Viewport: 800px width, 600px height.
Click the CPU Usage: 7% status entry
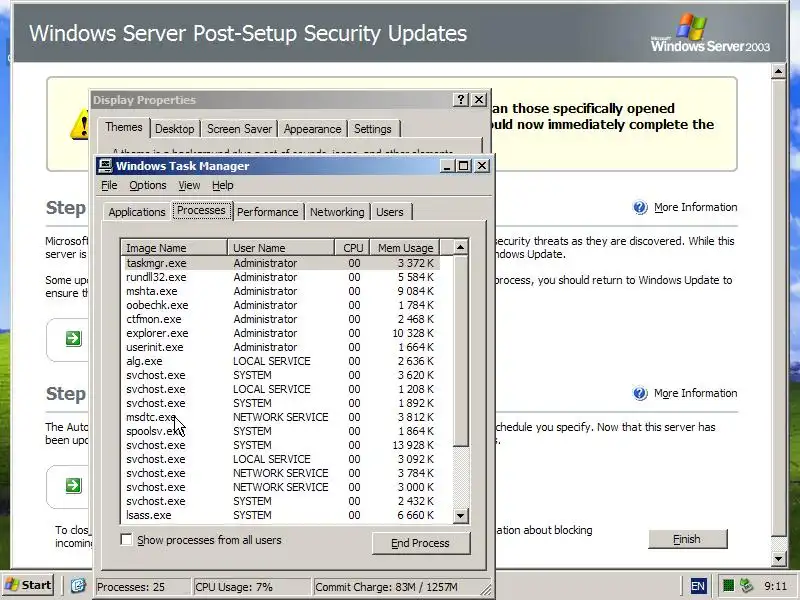251,587
